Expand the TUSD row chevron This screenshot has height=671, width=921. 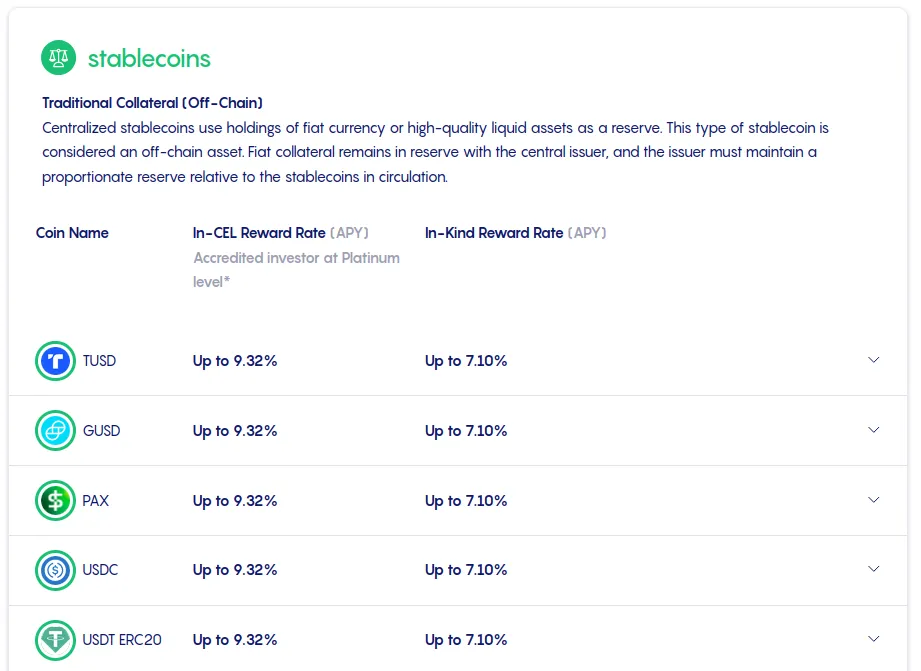point(873,360)
